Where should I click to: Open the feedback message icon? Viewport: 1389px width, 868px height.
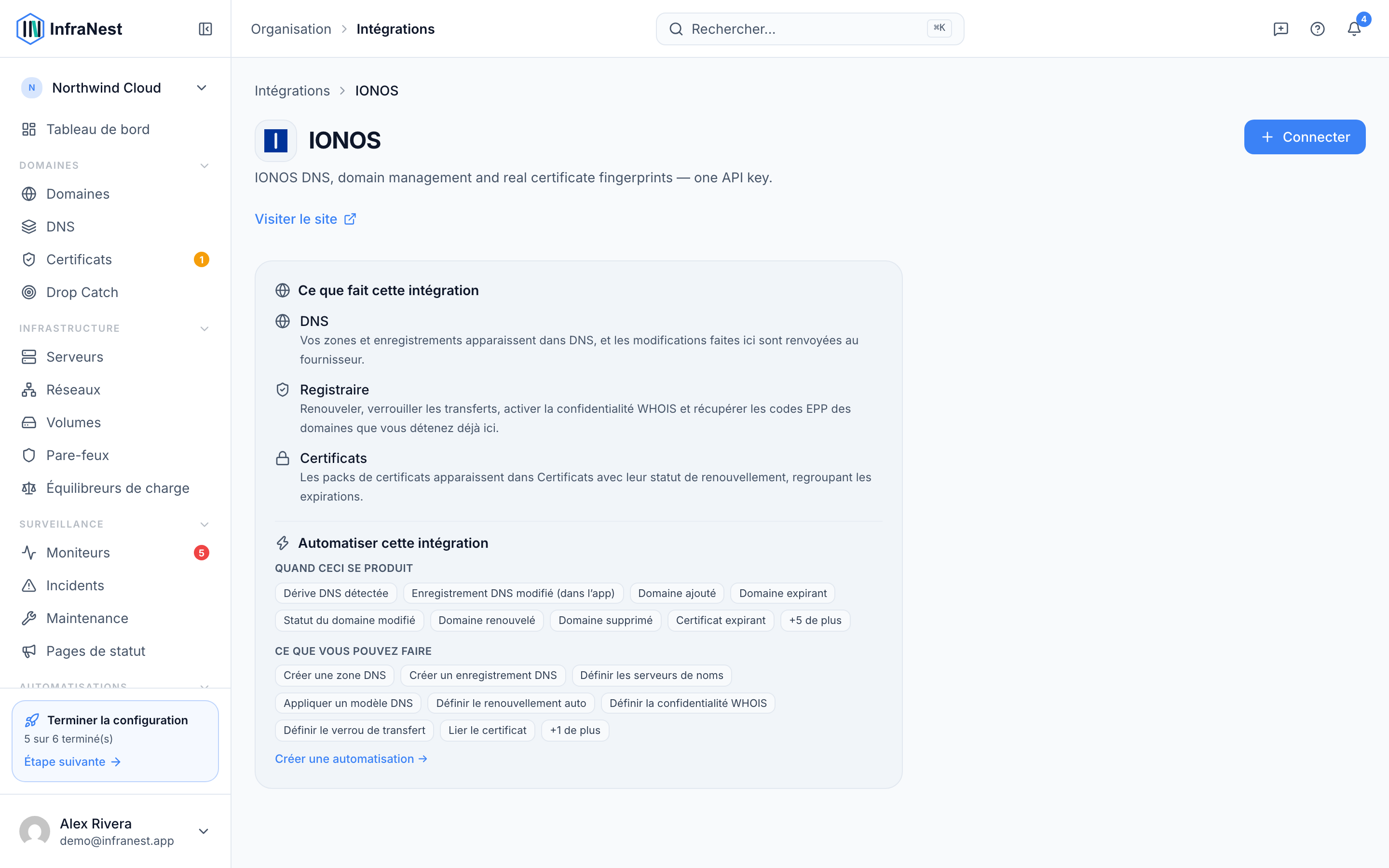click(1280, 29)
